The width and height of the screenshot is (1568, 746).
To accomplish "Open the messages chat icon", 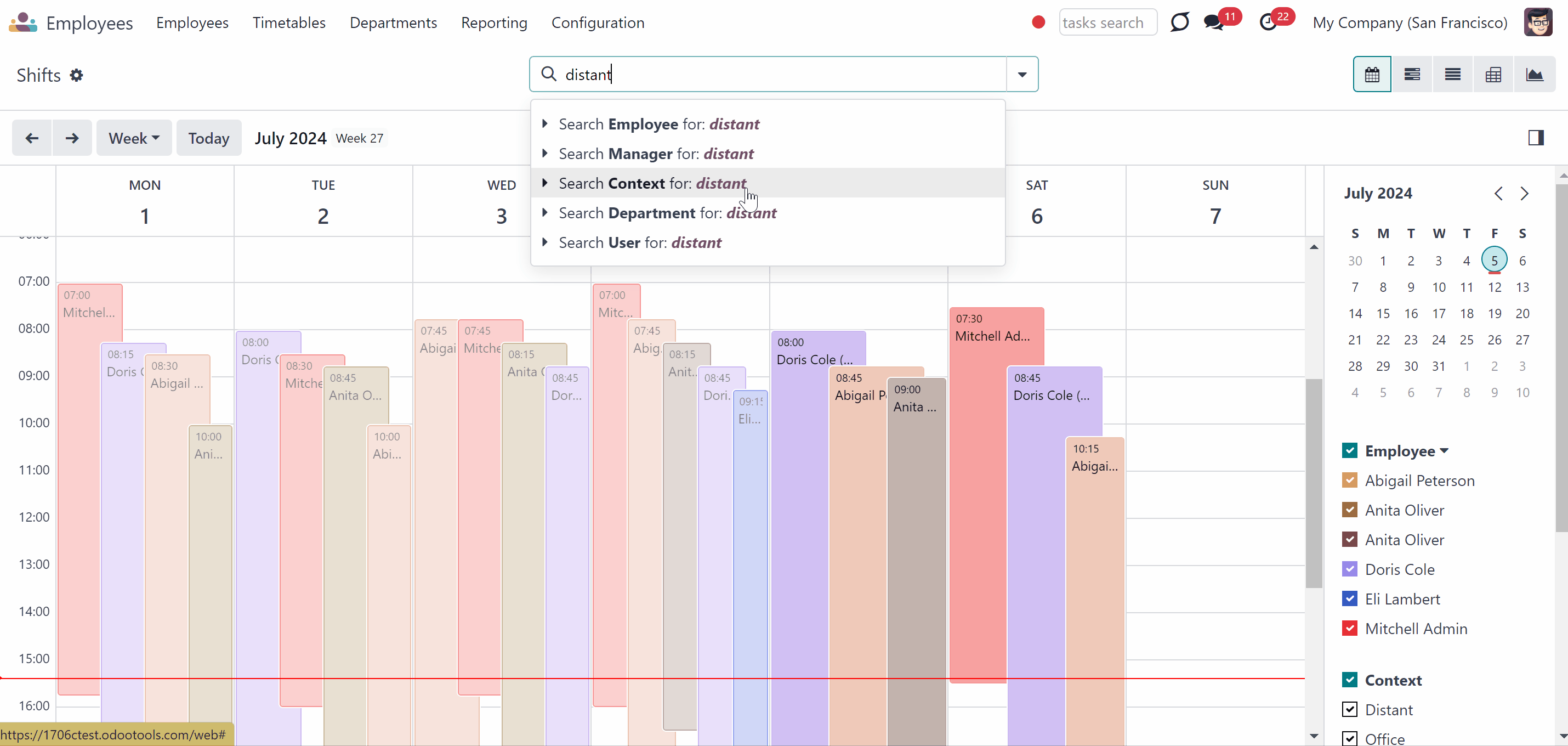I will [x=1213, y=22].
